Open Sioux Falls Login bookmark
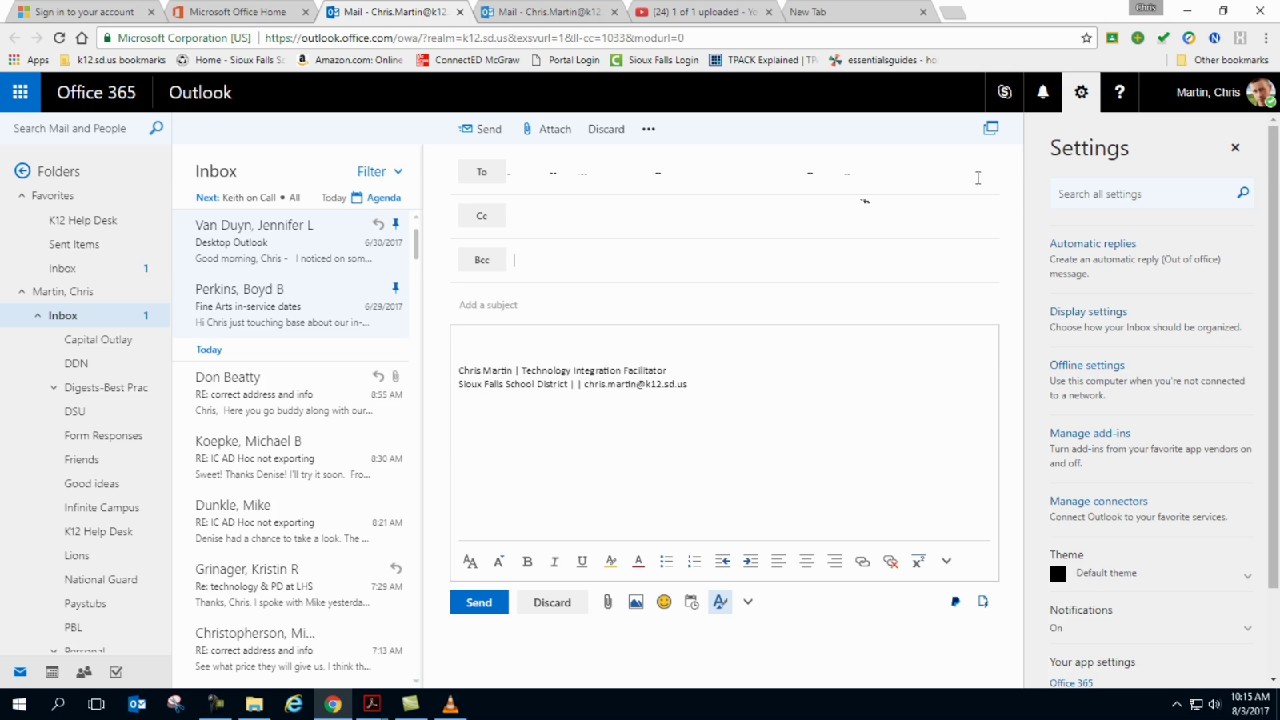This screenshot has width=1280, height=720. pyautogui.click(x=656, y=60)
